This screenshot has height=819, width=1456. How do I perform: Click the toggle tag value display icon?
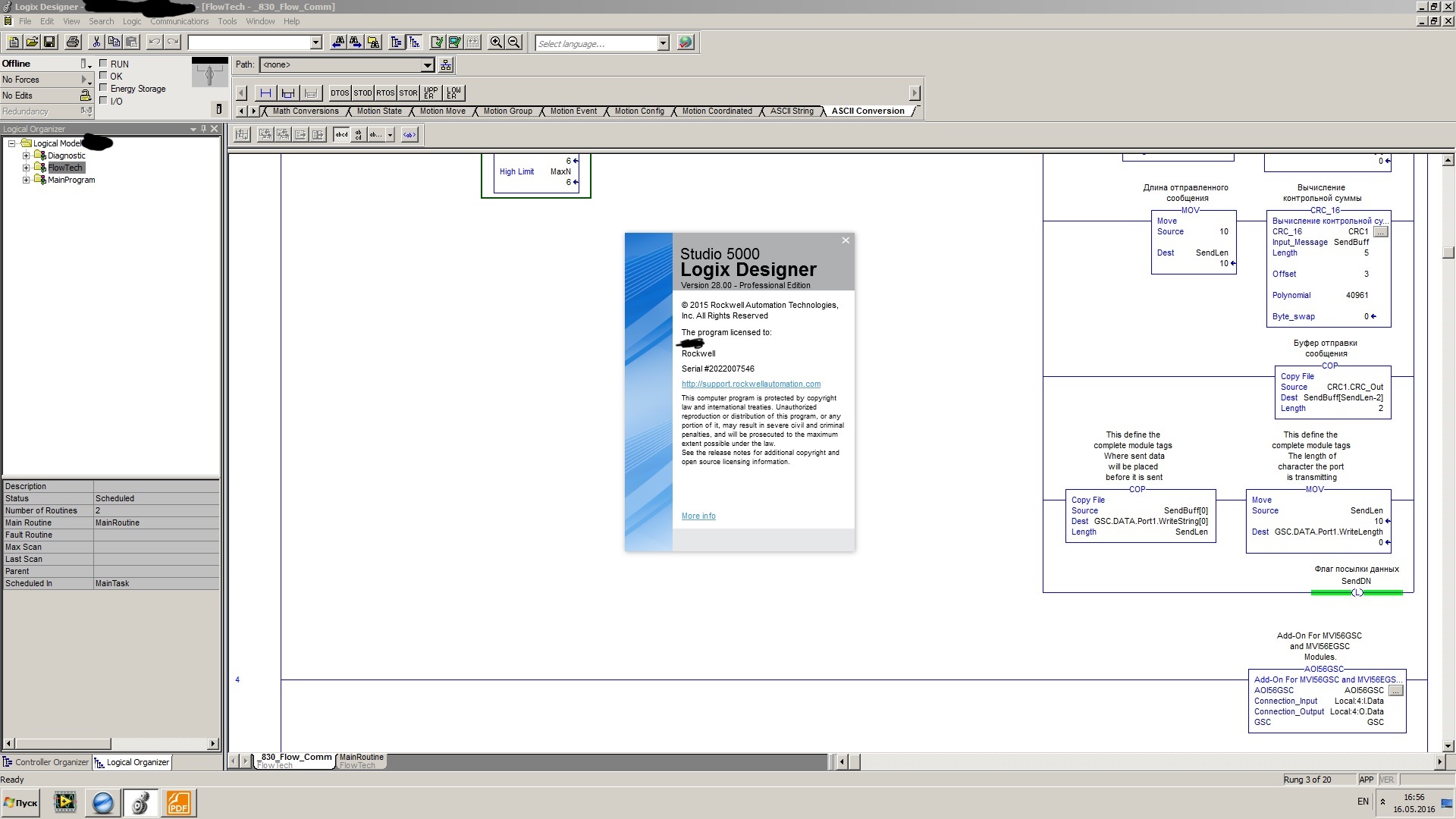409,135
